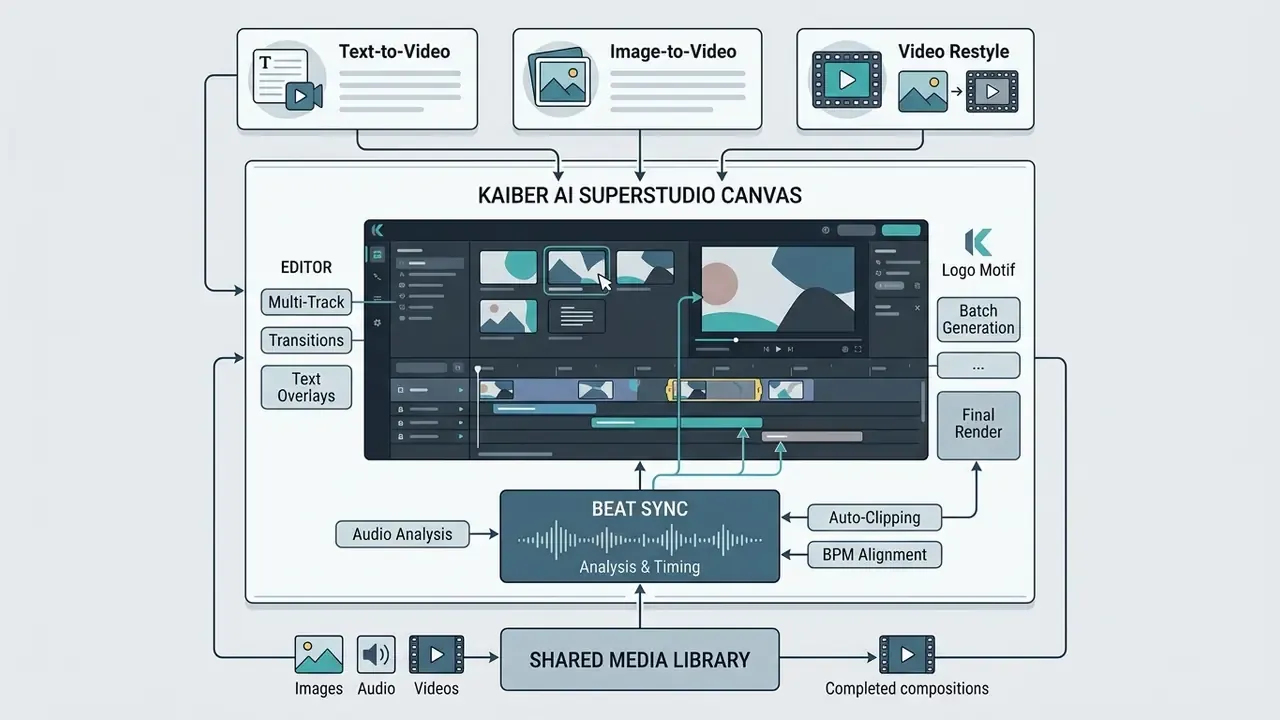Click the Multi-Track editor label
This screenshot has height=720, width=1280.
coord(306,302)
